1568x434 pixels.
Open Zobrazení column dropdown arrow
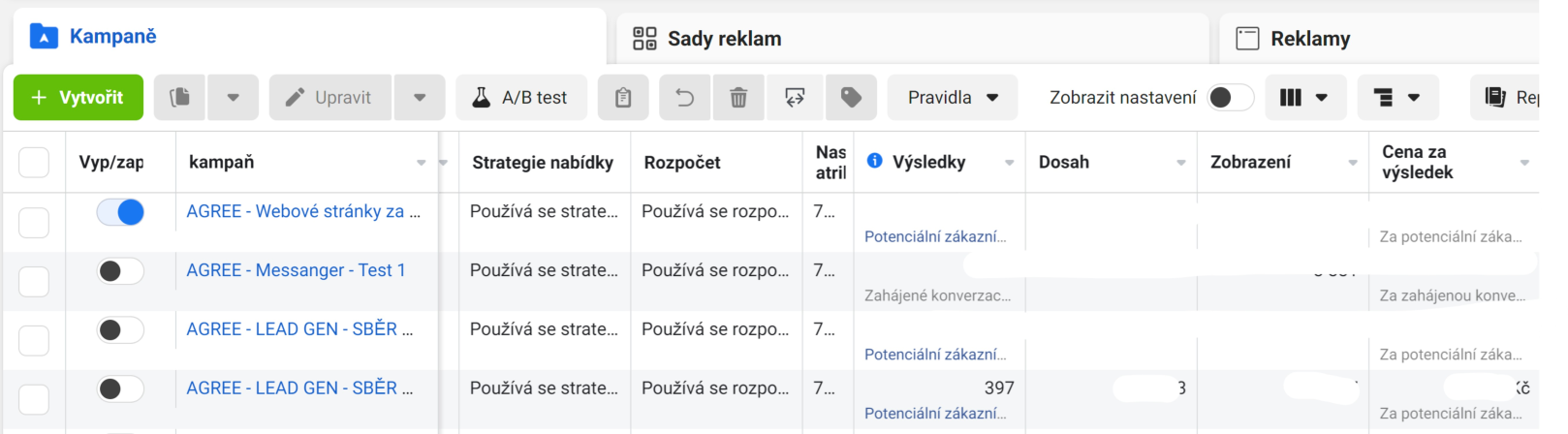pyautogui.click(x=1352, y=163)
